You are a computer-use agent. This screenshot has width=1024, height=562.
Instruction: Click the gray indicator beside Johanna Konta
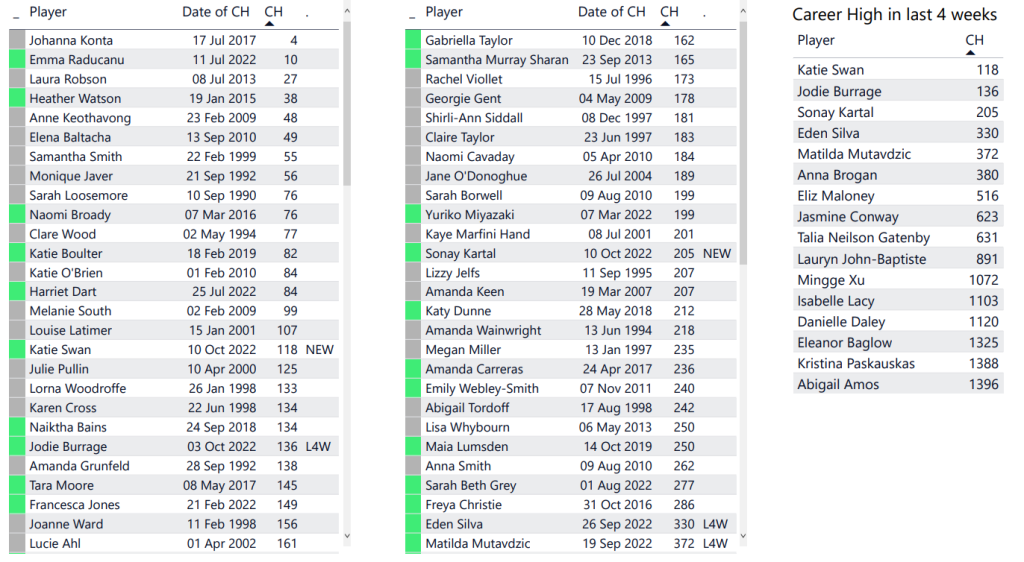16,41
